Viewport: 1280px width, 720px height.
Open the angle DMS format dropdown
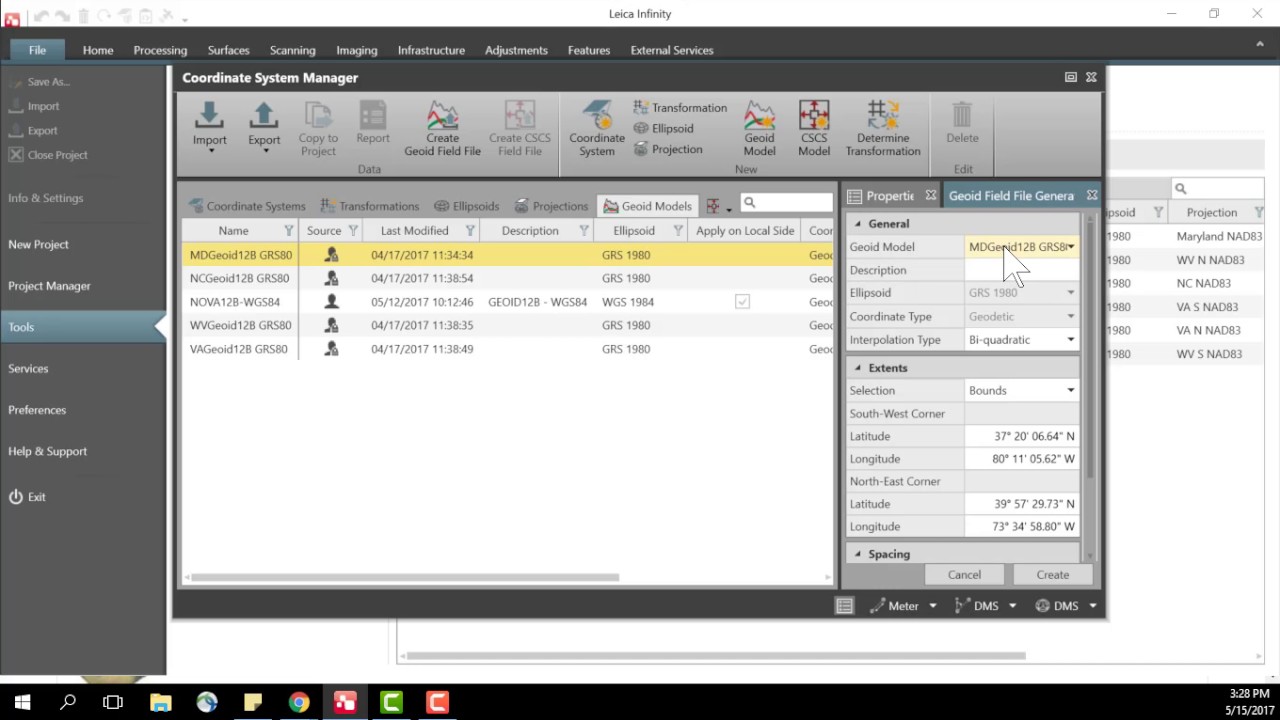(x=1012, y=606)
